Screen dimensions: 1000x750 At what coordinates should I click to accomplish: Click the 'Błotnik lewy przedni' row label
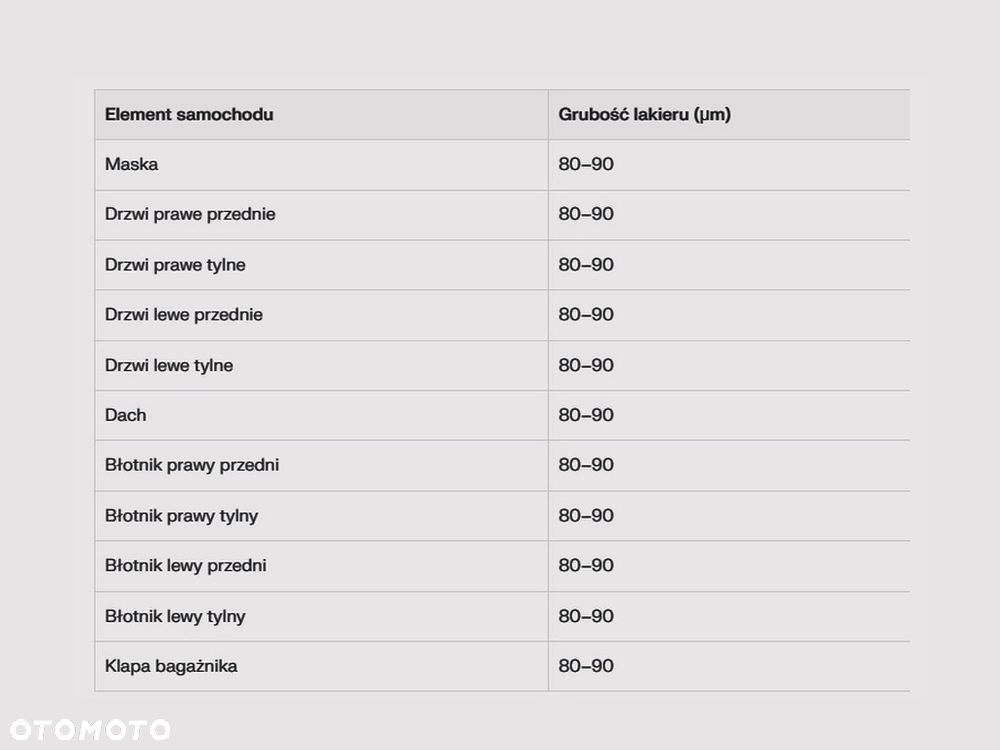click(x=186, y=566)
